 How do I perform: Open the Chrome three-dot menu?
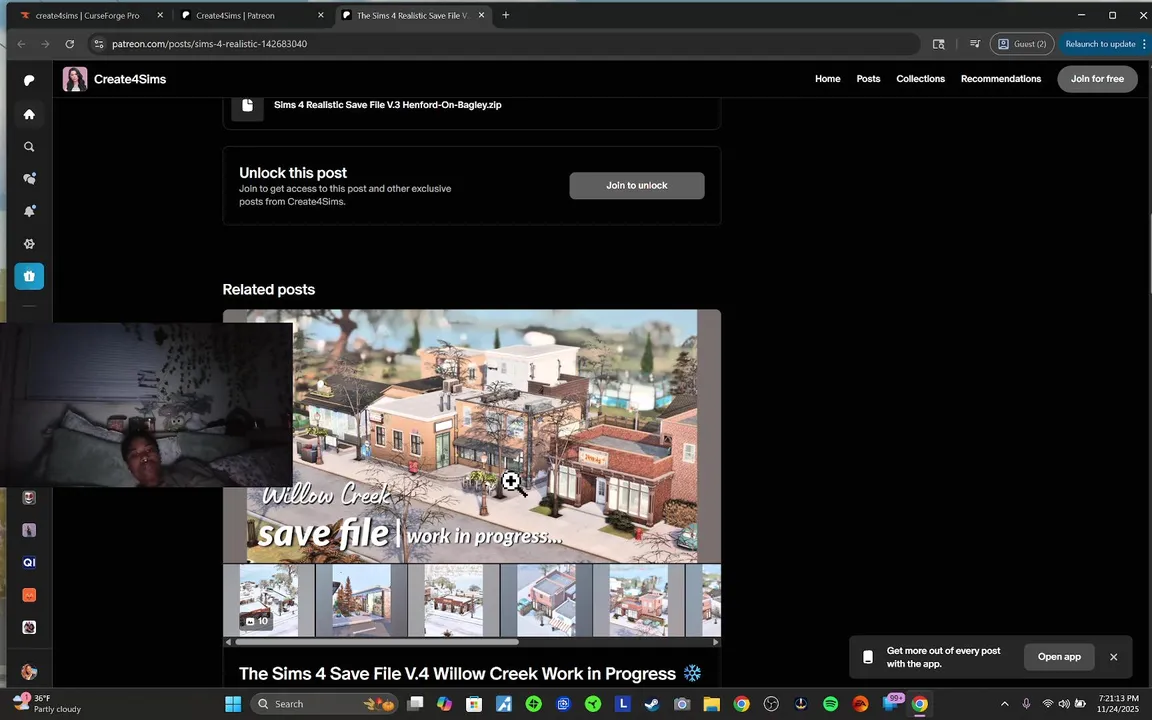tap(1144, 44)
